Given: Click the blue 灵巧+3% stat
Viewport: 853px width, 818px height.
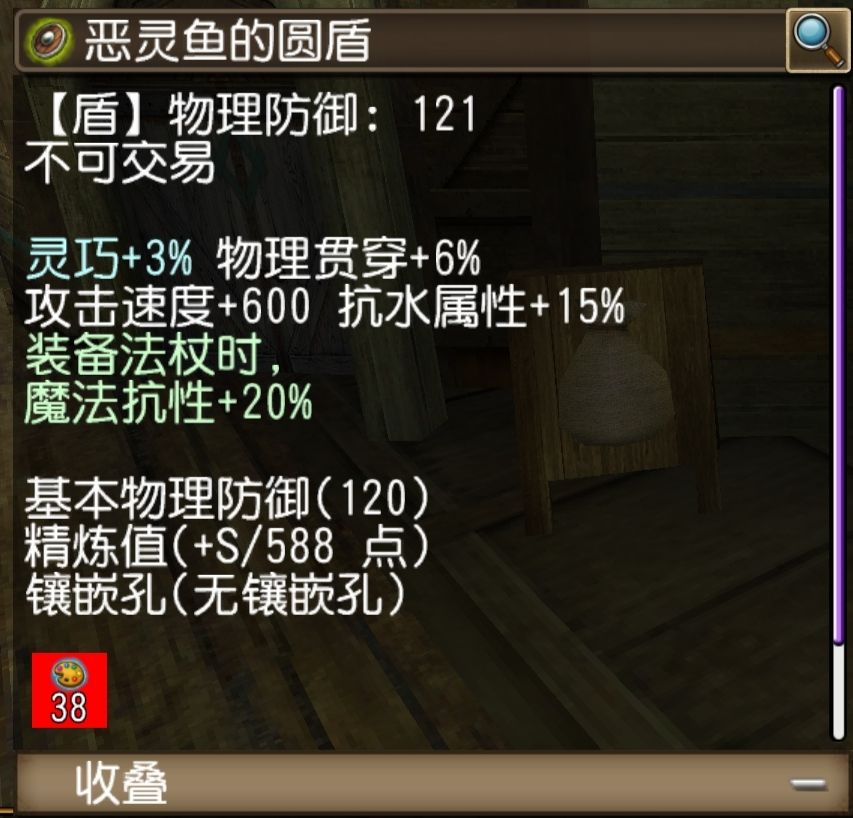Looking at the screenshot, I should [x=109, y=258].
